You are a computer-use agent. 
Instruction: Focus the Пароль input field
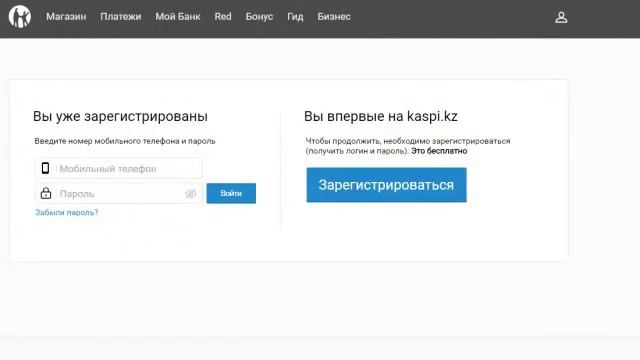(119, 193)
